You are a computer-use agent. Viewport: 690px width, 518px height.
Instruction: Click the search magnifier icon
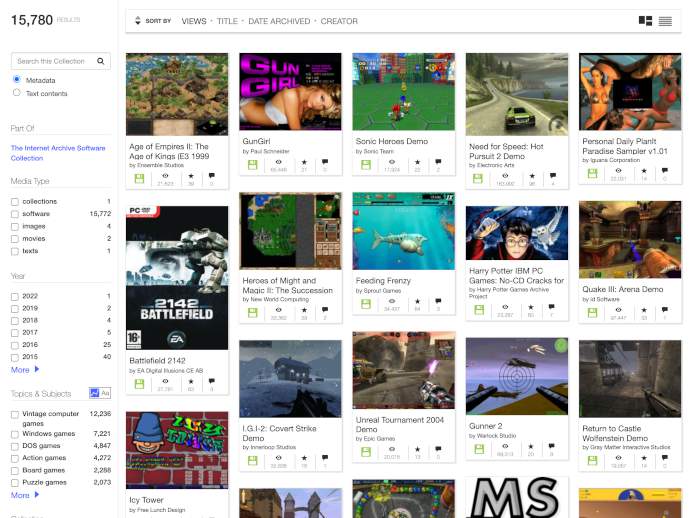[x=101, y=61]
